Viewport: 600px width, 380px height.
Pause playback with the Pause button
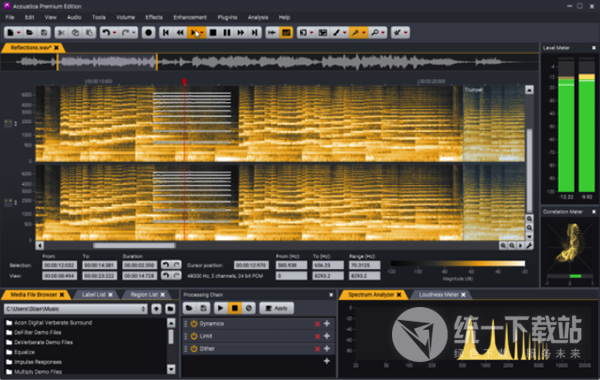227,33
